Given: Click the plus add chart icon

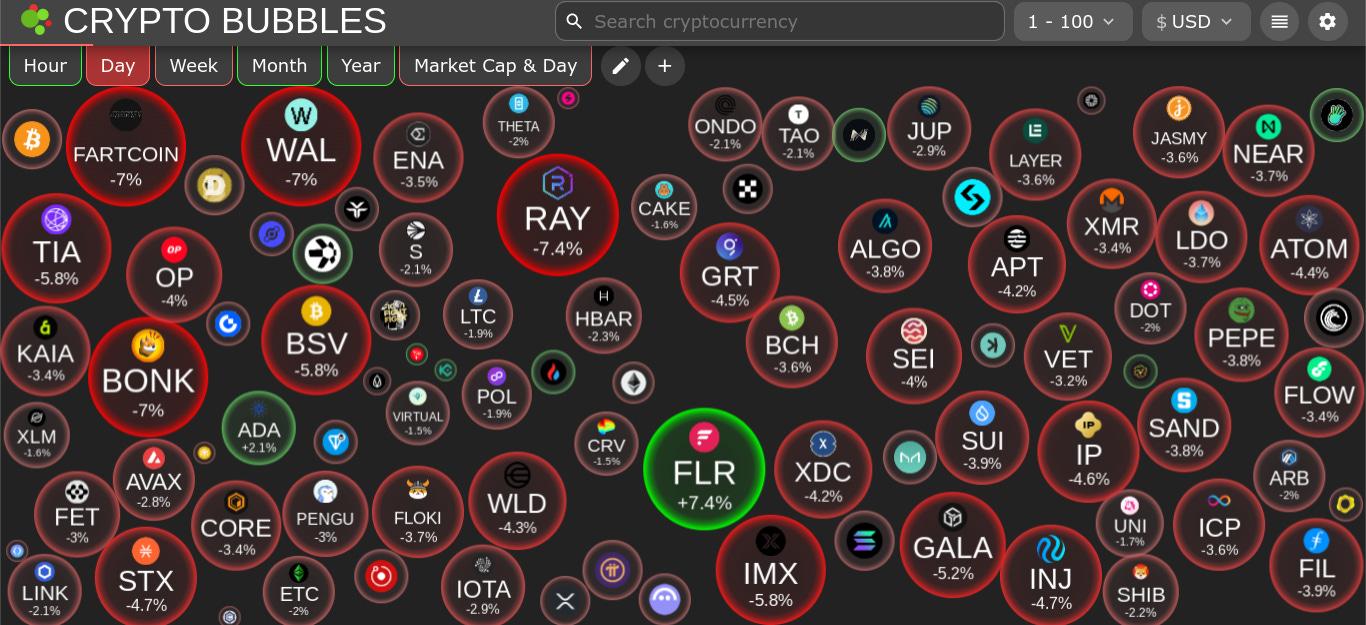Looking at the screenshot, I should click(665, 66).
